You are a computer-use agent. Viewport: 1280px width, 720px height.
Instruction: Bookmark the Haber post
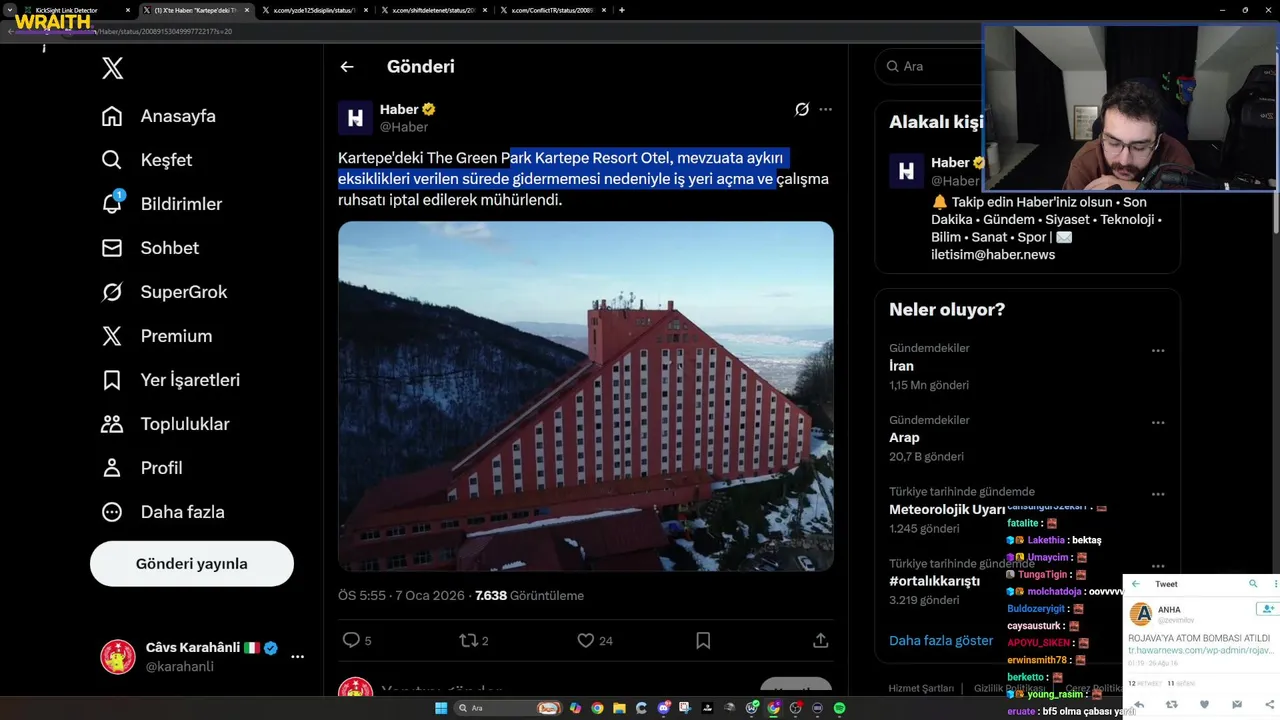(703, 640)
